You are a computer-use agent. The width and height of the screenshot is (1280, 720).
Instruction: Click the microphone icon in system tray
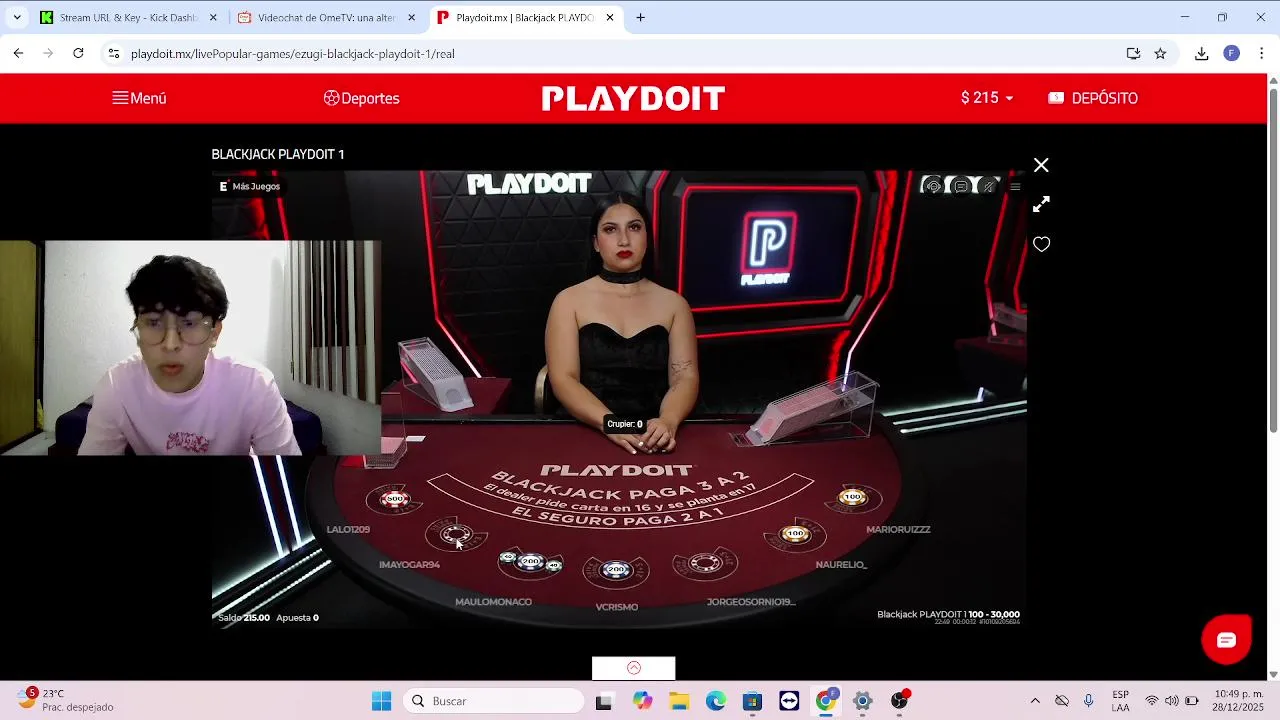click(x=1089, y=701)
